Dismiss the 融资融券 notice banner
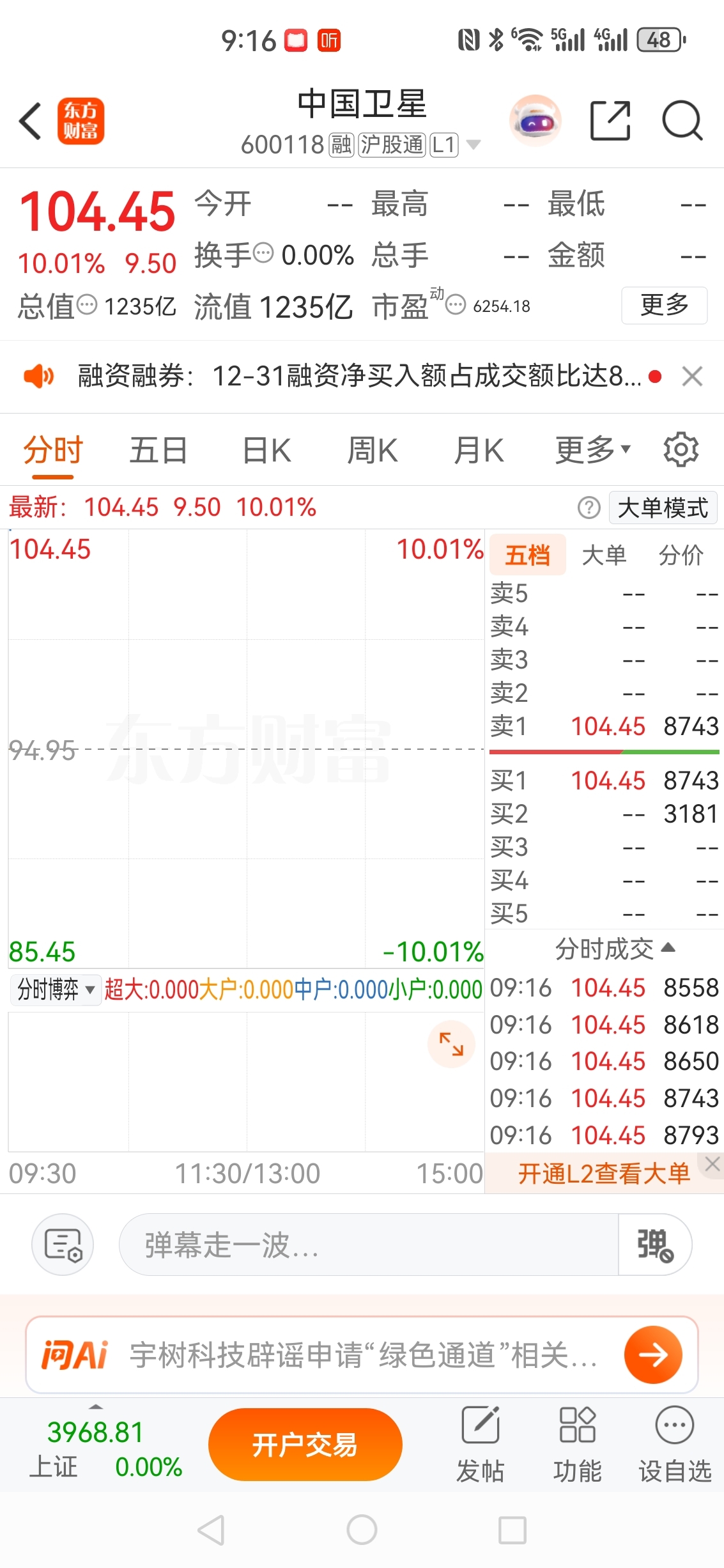Image resolution: width=724 pixels, height=1568 pixels. pyautogui.click(x=693, y=376)
